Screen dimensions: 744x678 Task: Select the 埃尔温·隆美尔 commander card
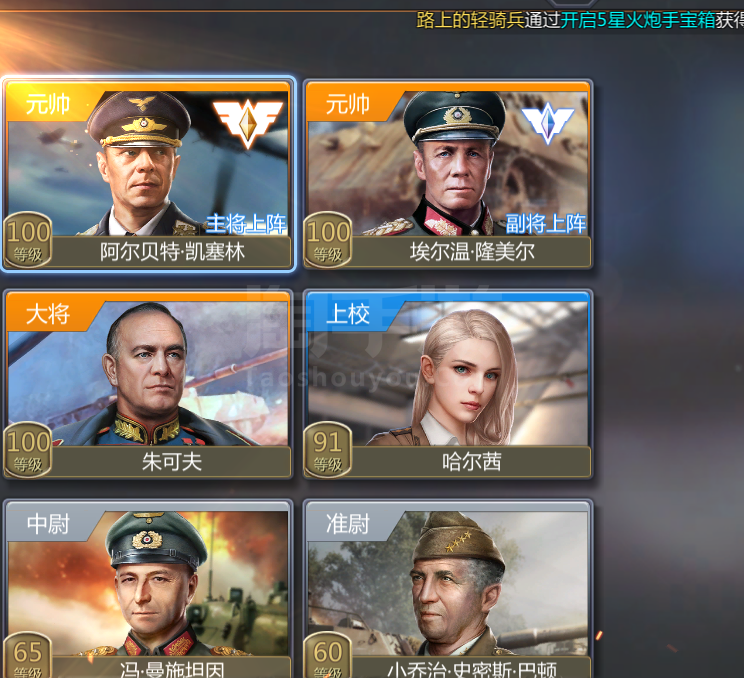tap(448, 174)
